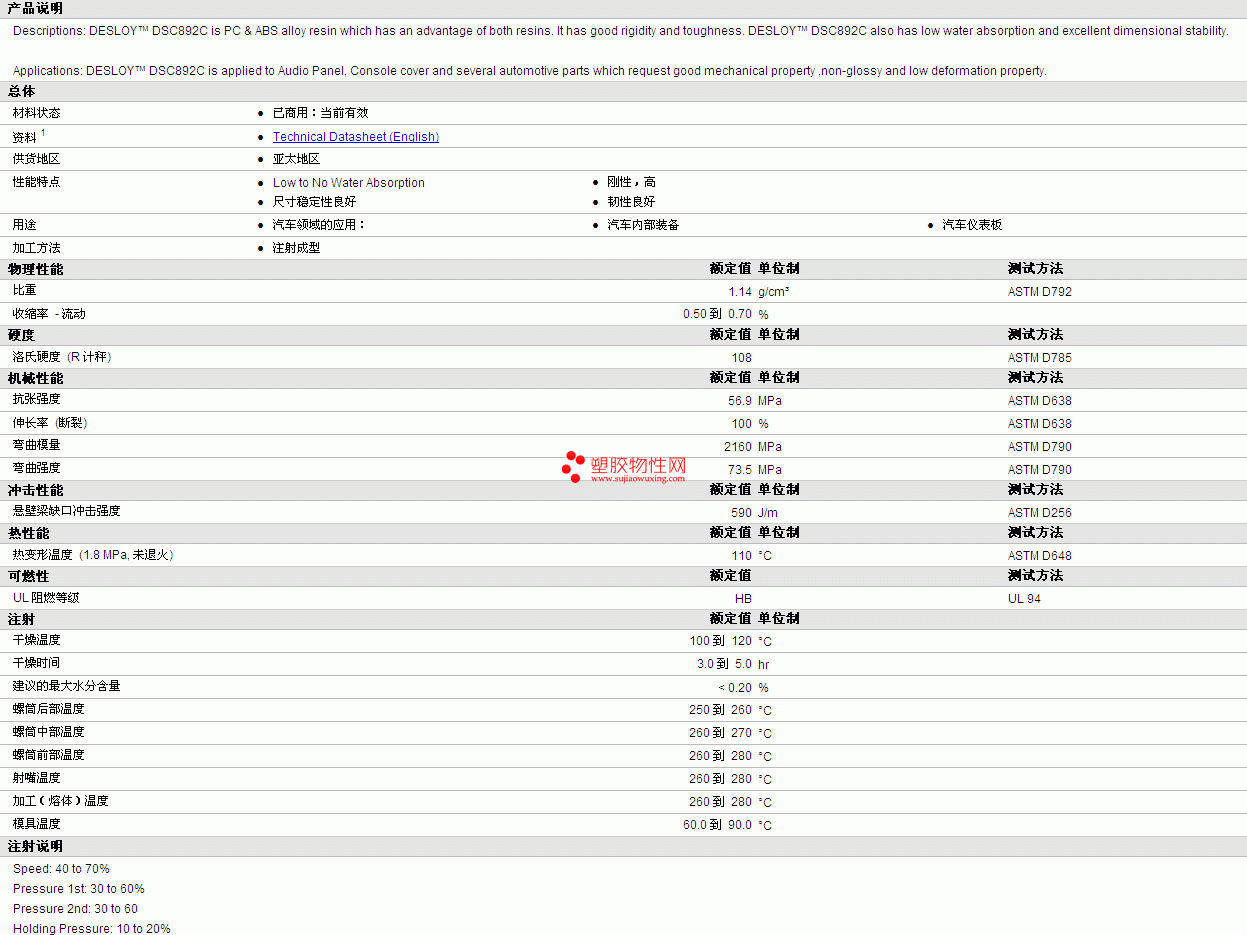Click the 韧性良好 feature bullet
The height and width of the screenshot is (935, 1247).
pyautogui.click(x=631, y=202)
